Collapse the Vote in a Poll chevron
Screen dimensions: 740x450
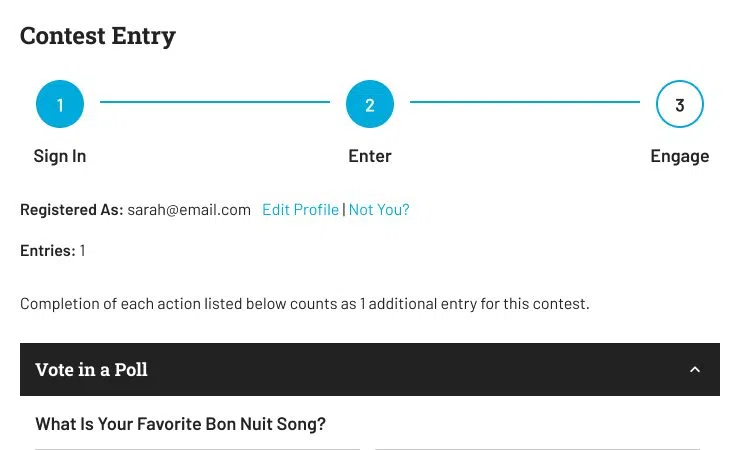coord(695,370)
